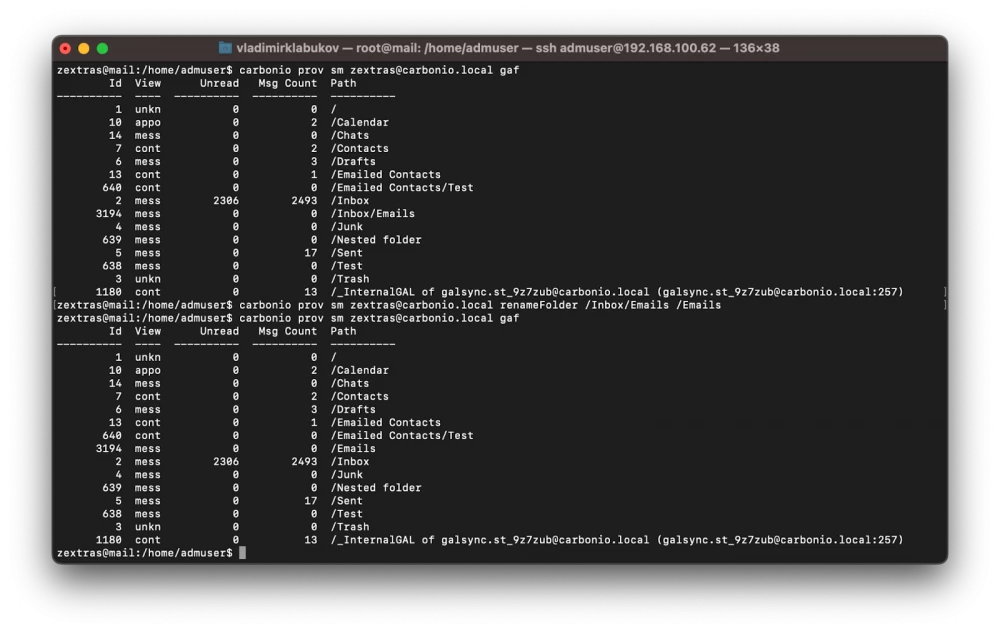Click the Path column header

[x=343, y=82]
